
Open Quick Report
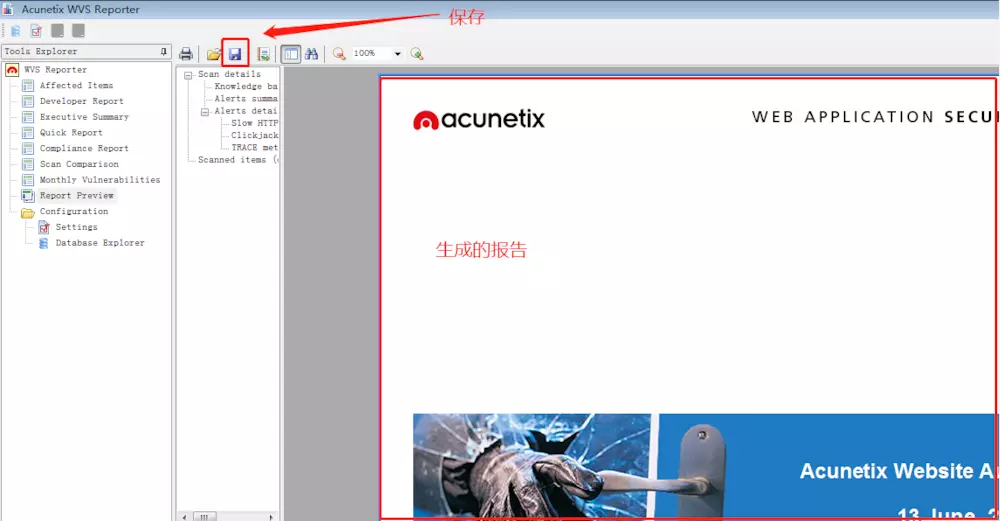click(x=71, y=133)
